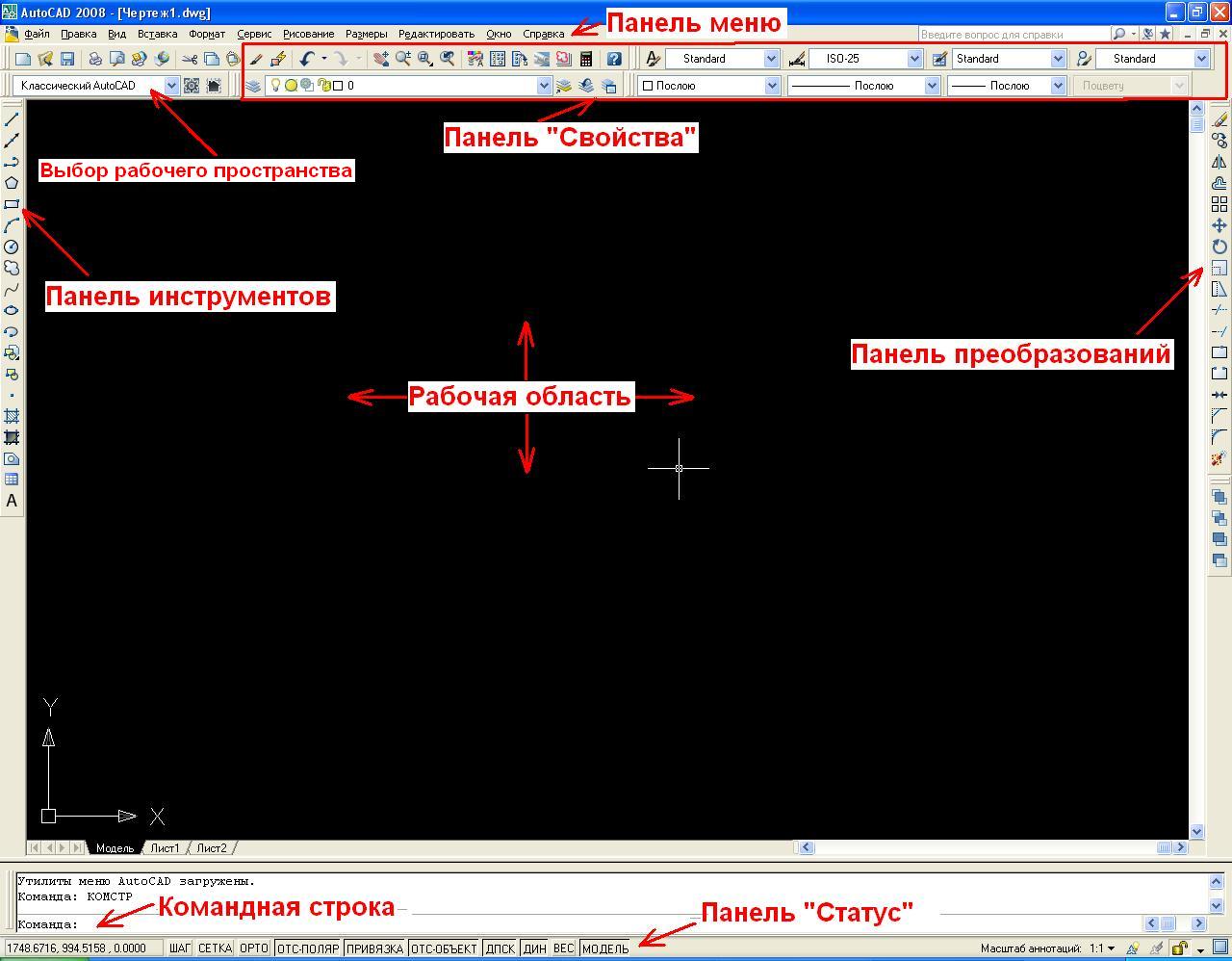Toggle ДПСК dynamic UCS
This screenshot has width=1232, height=961.
tap(500, 948)
